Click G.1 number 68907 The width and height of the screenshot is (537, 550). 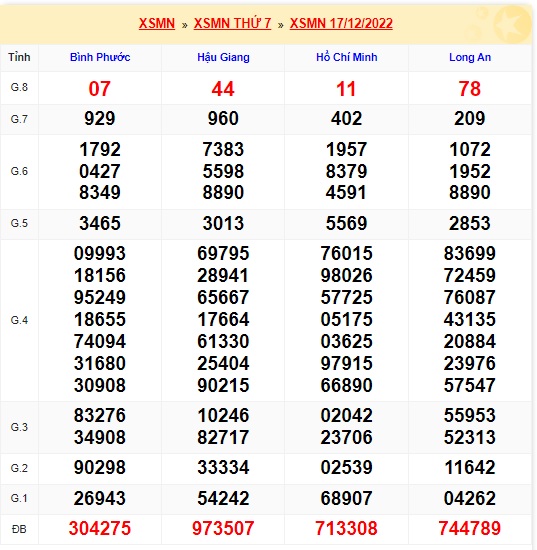(347, 499)
